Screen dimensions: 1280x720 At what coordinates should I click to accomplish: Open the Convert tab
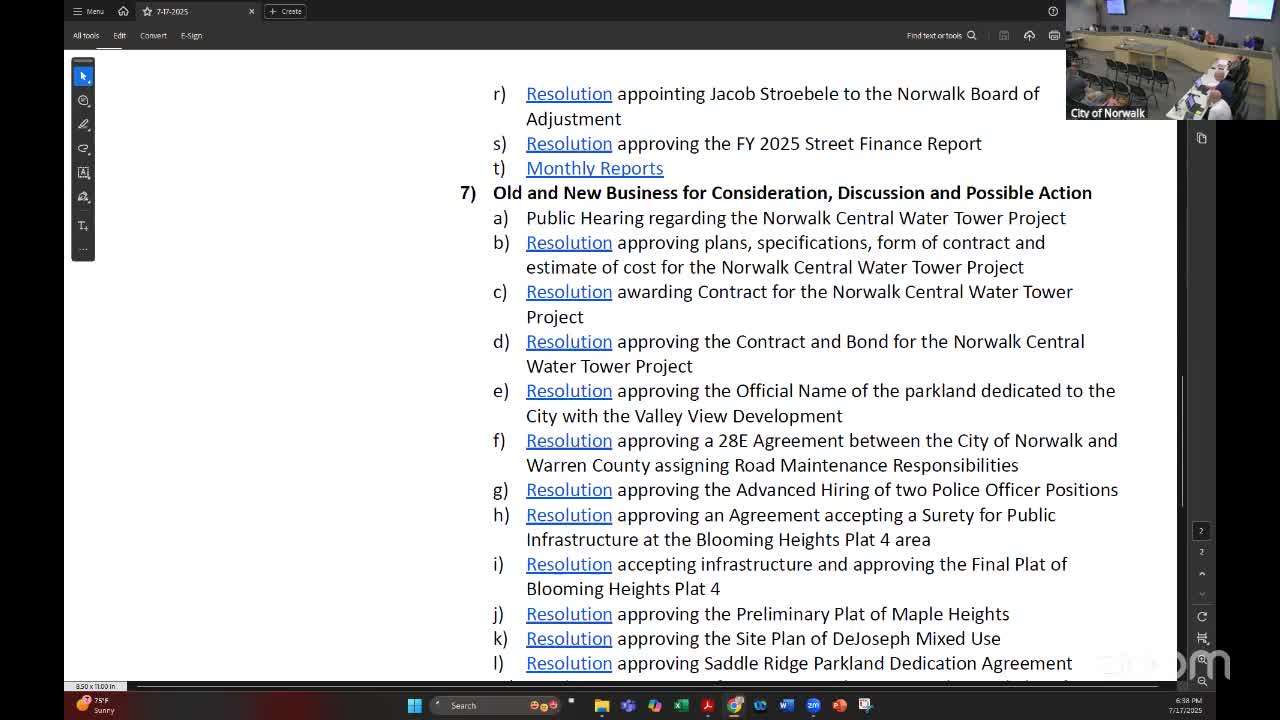tap(153, 36)
